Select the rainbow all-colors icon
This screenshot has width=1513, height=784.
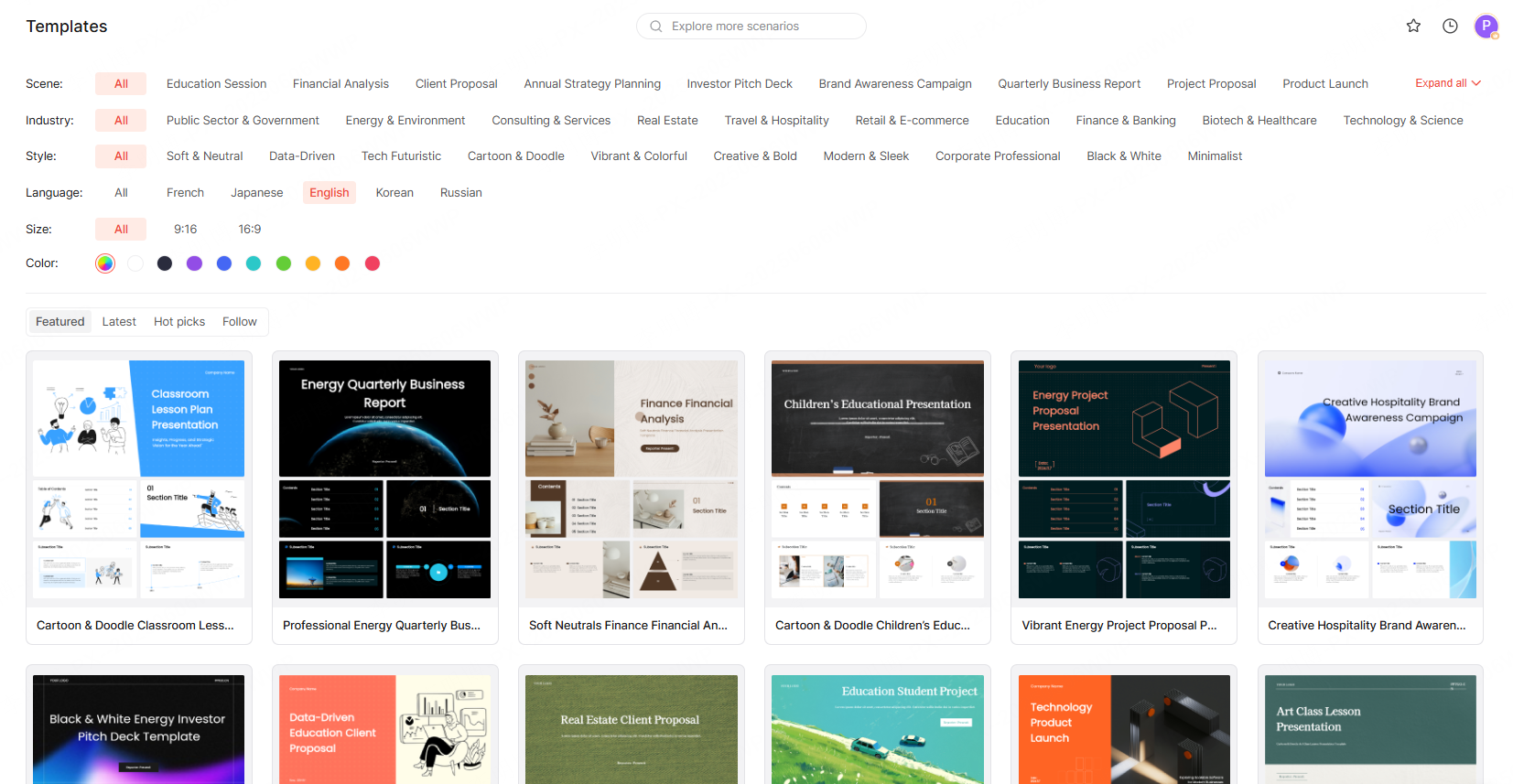tap(105, 263)
